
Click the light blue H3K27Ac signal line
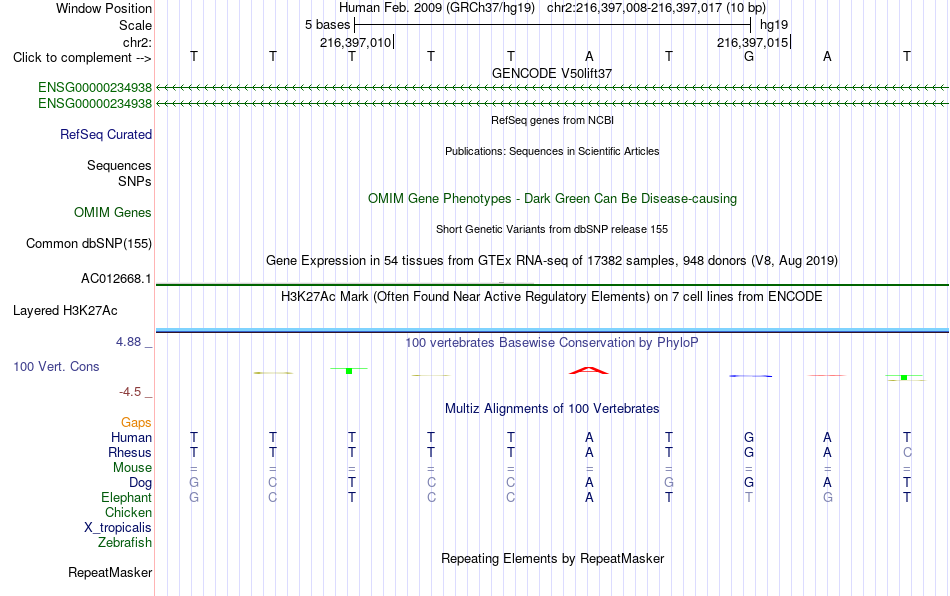[552, 329]
